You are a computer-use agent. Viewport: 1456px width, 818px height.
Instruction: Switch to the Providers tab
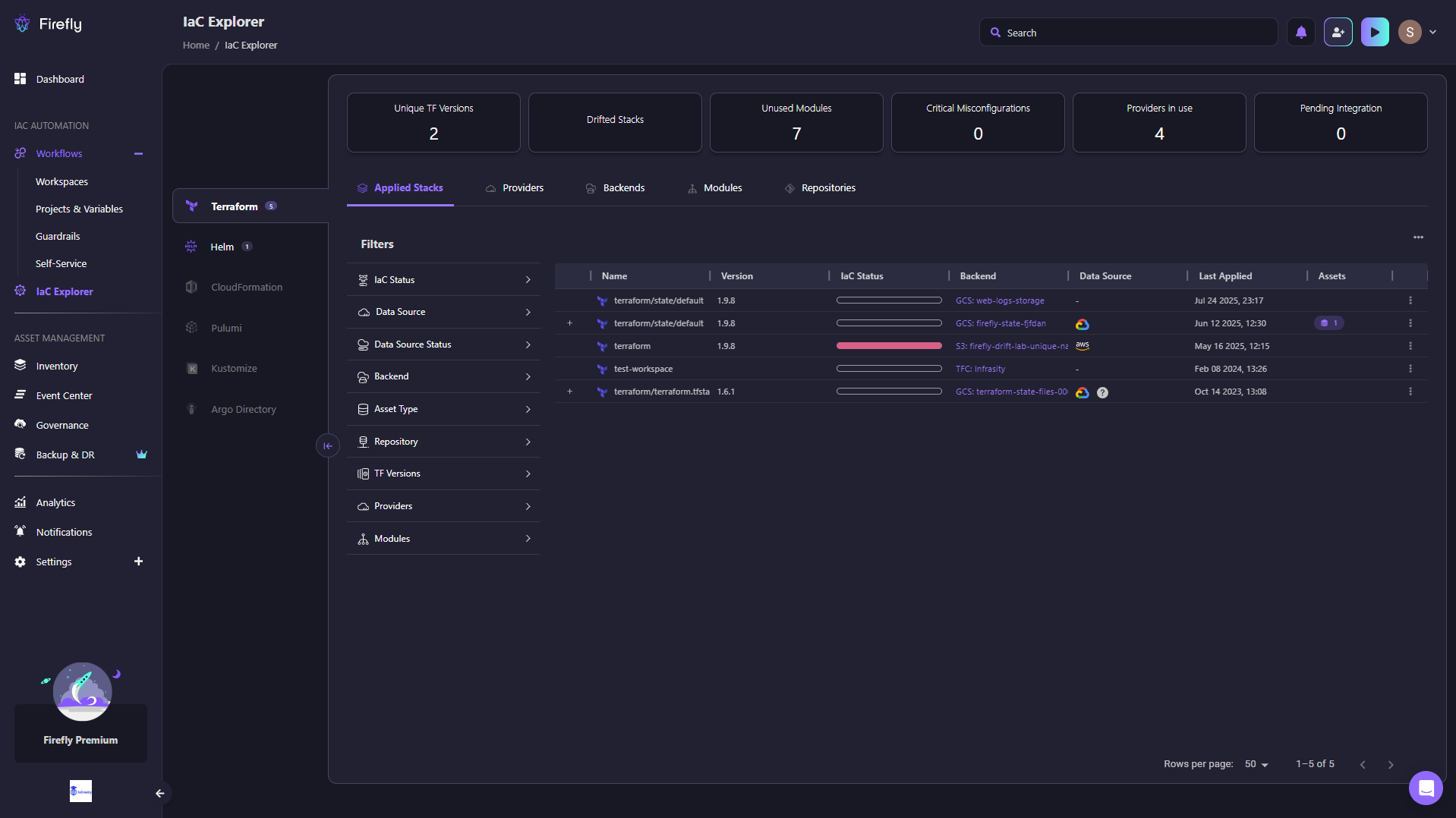point(515,187)
